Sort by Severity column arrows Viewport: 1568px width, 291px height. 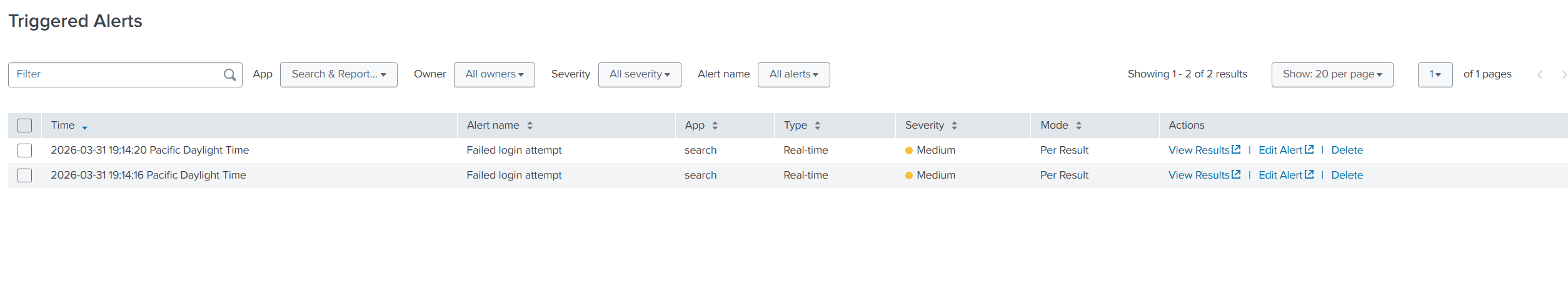[x=954, y=126]
